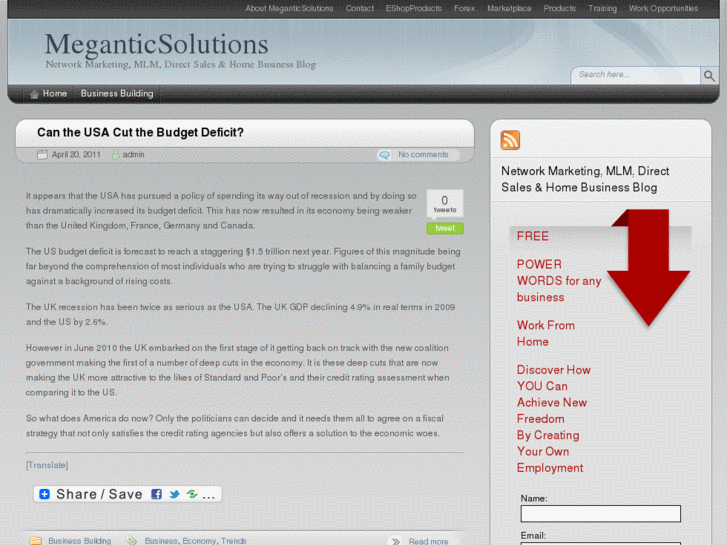The height and width of the screenshot is (545, 727).
Task: Click POWER WORDS for any business text
Action: pyautogui.click(x=559, y=281)
